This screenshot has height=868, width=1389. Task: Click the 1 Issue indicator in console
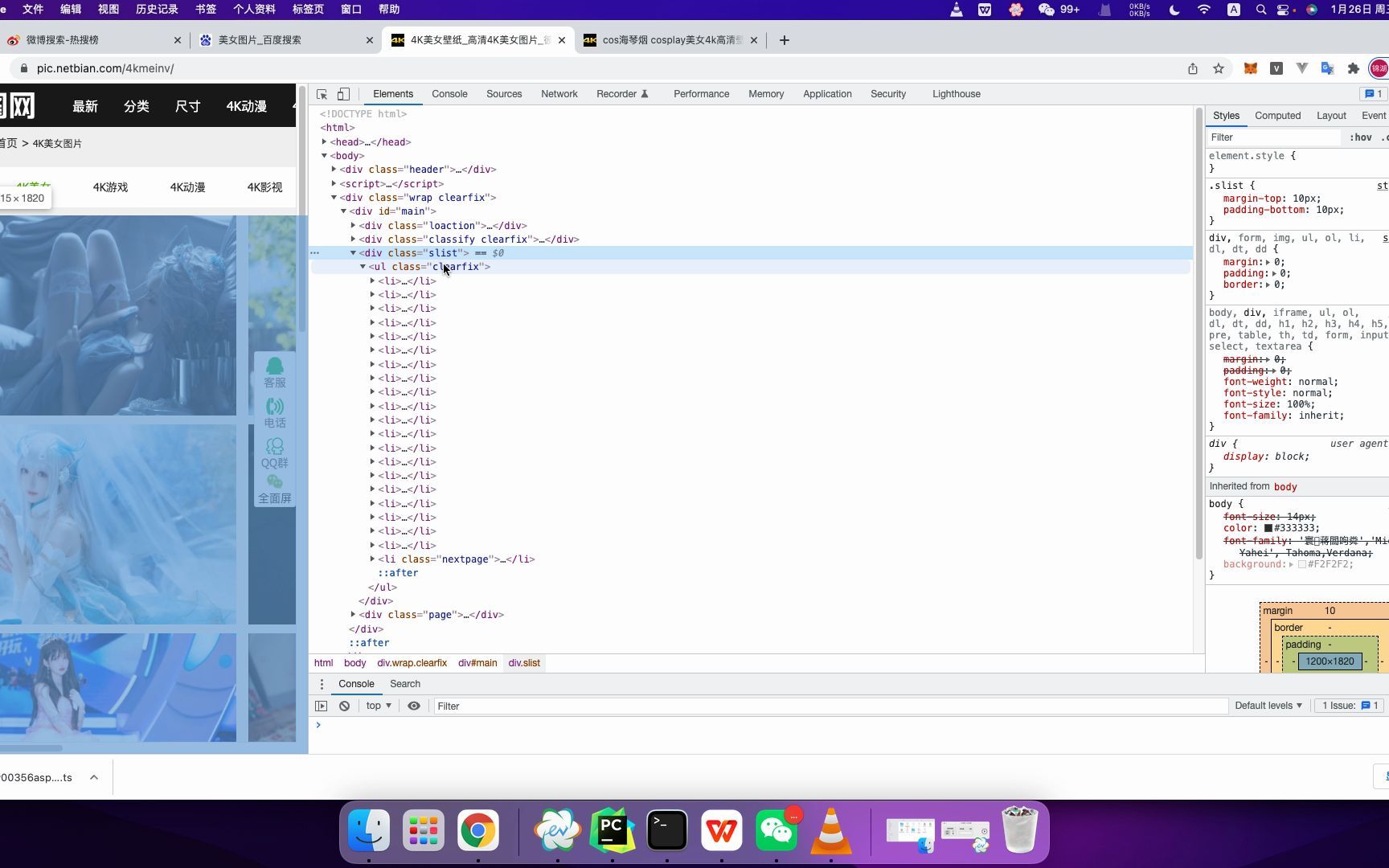click(1350, 706)
